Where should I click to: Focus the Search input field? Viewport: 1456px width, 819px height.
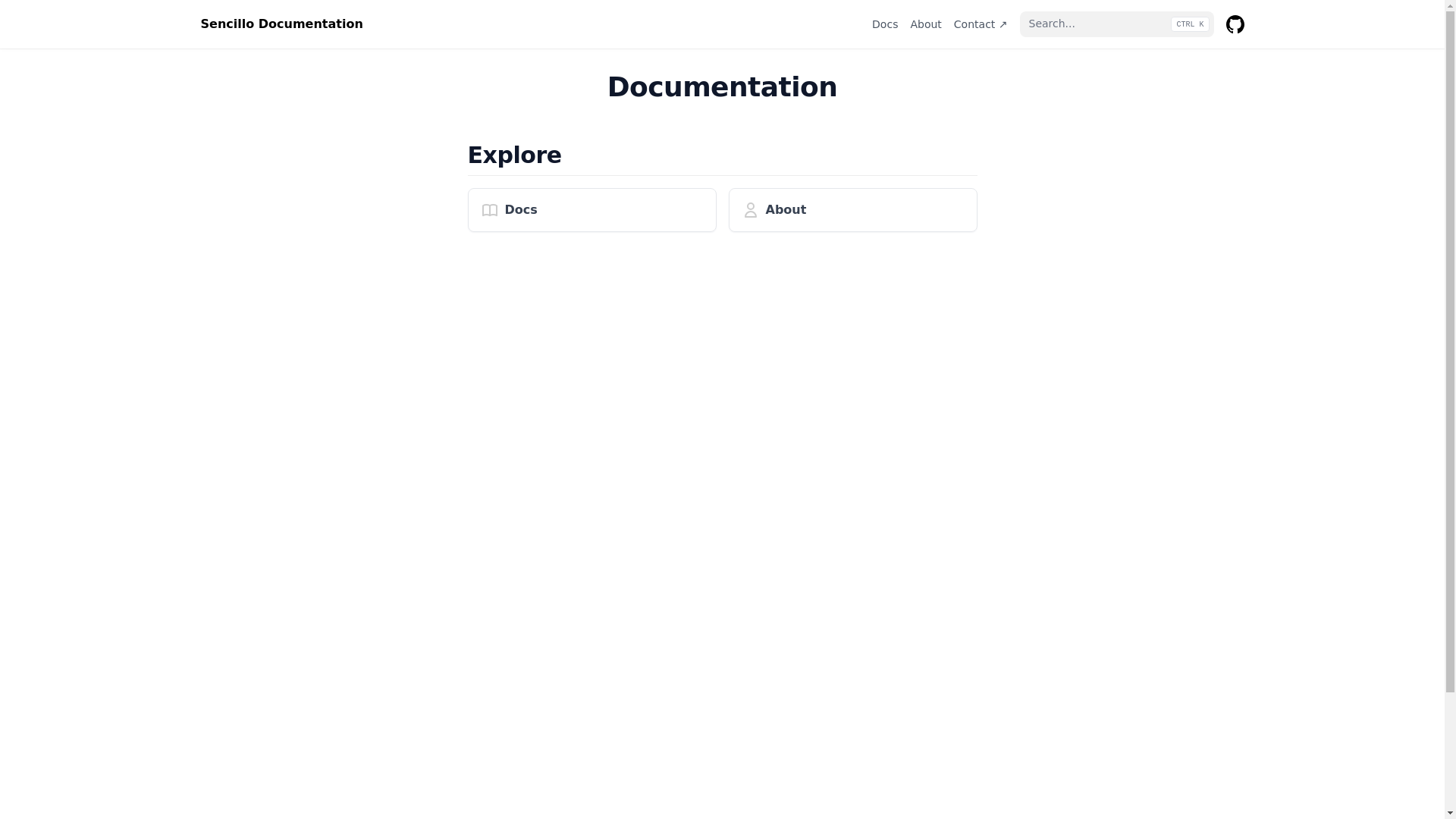1116,24
